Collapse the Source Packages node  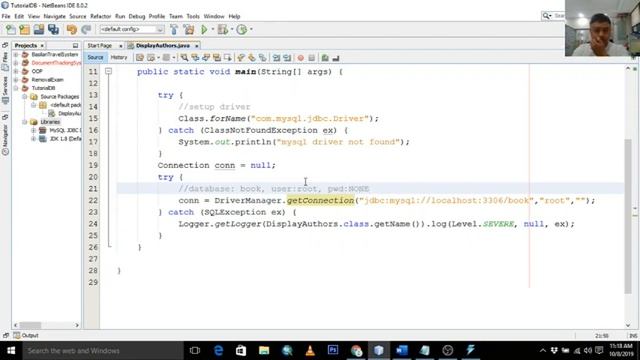(24, 97)
